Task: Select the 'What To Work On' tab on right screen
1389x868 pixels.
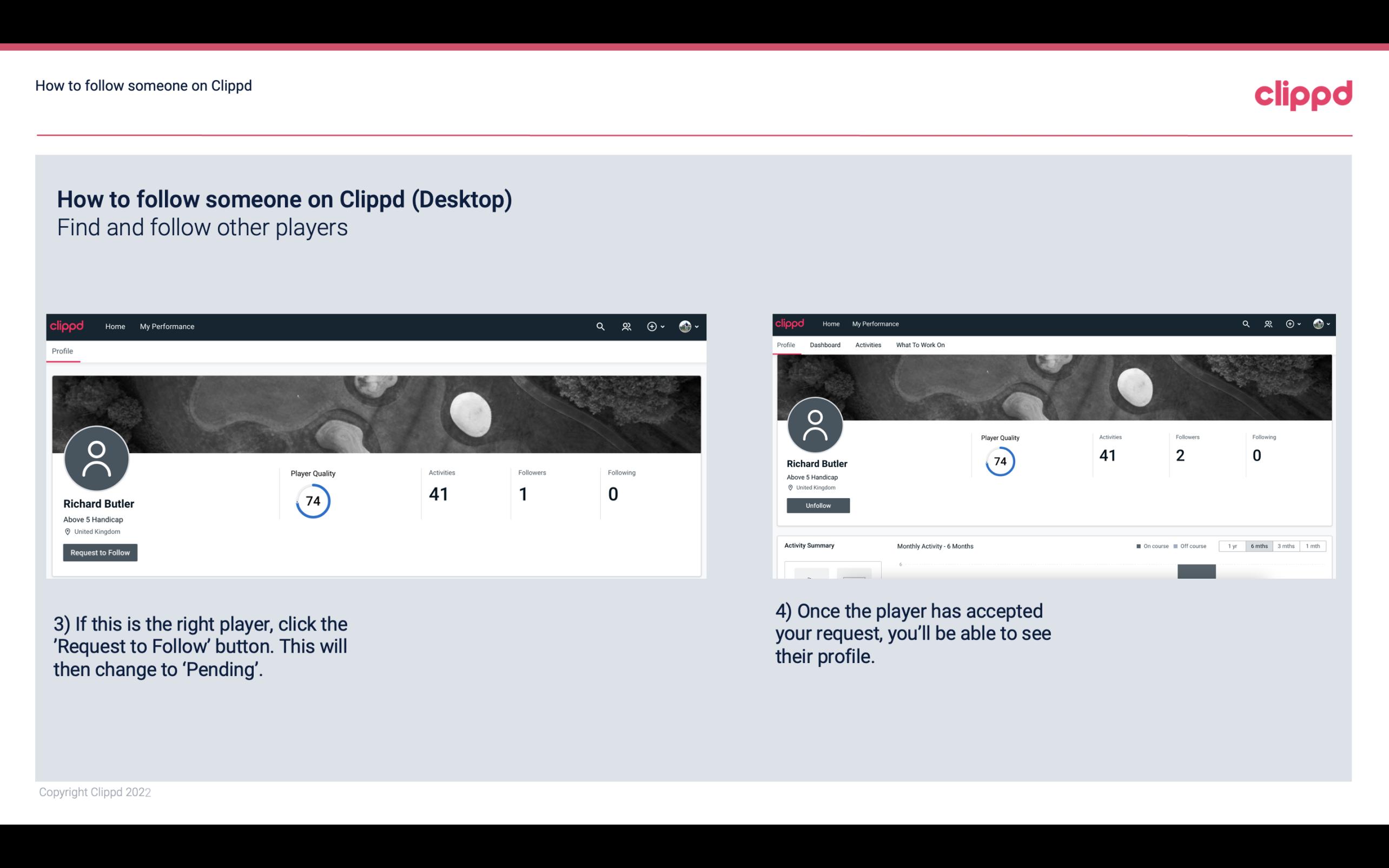Action: coord(920,345)
